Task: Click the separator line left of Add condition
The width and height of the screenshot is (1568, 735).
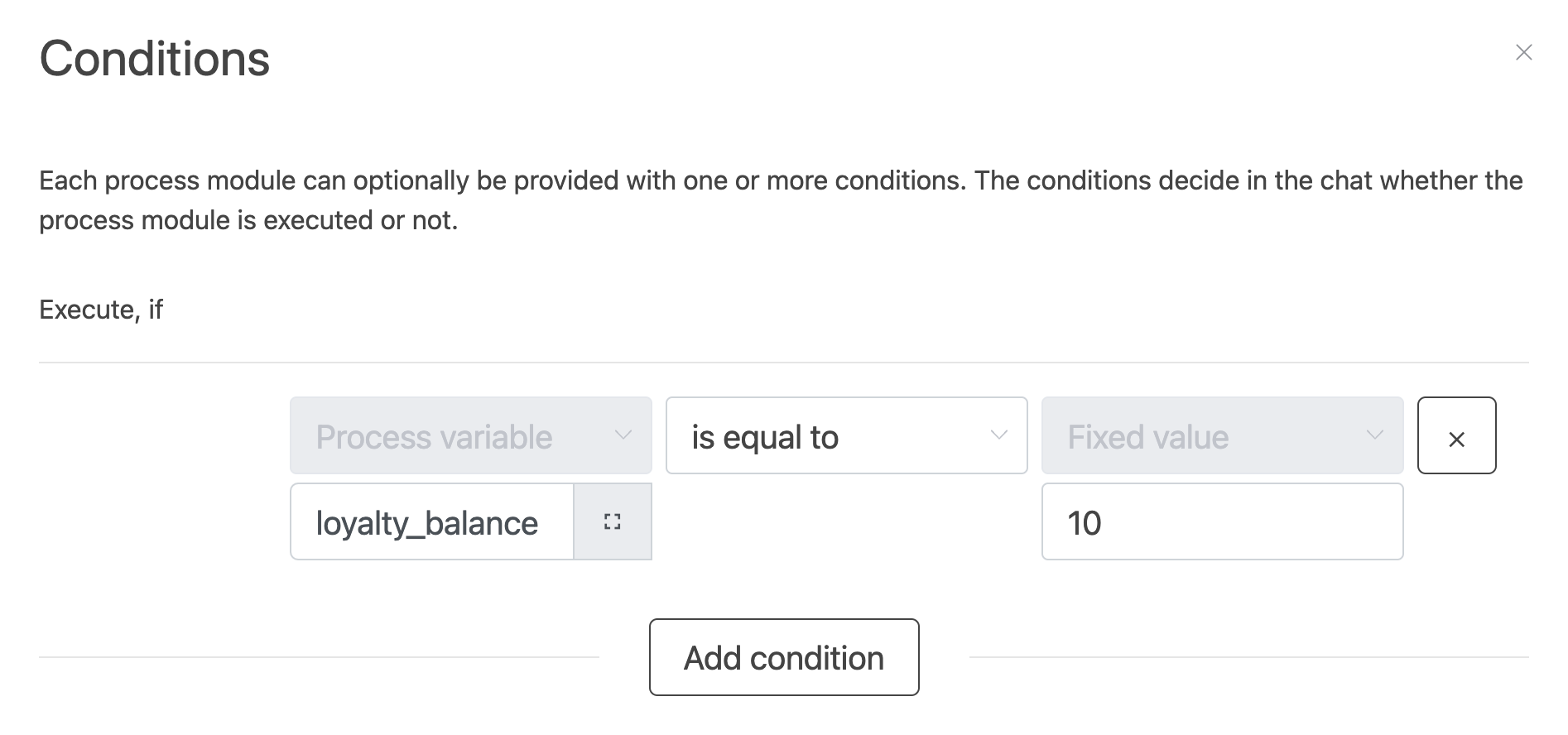Action: coord(319,657)
